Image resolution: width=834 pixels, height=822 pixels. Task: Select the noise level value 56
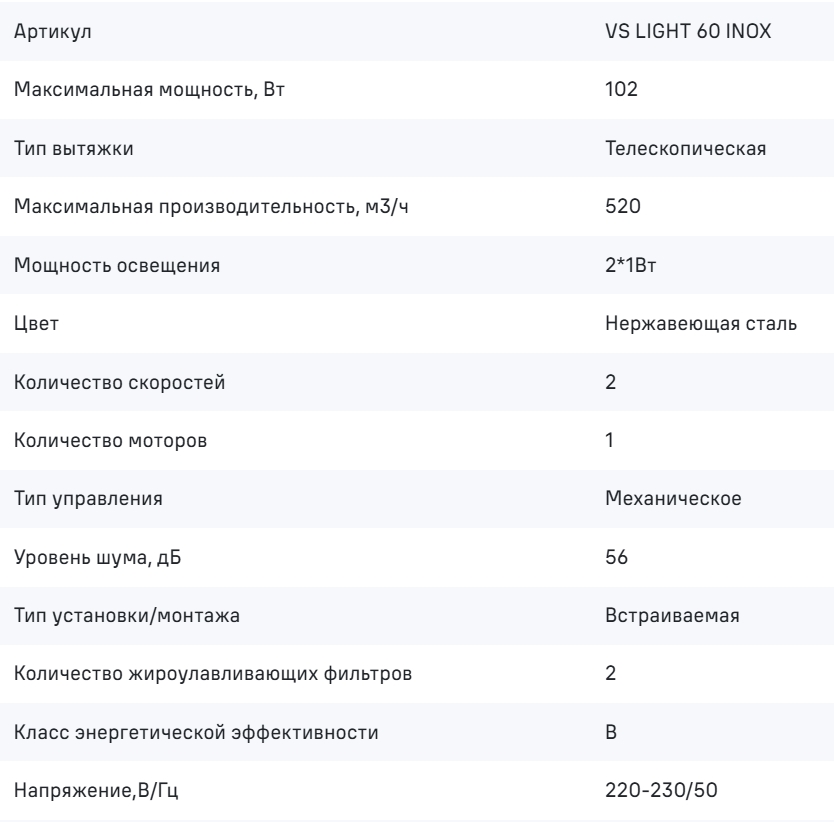(616, 557)
